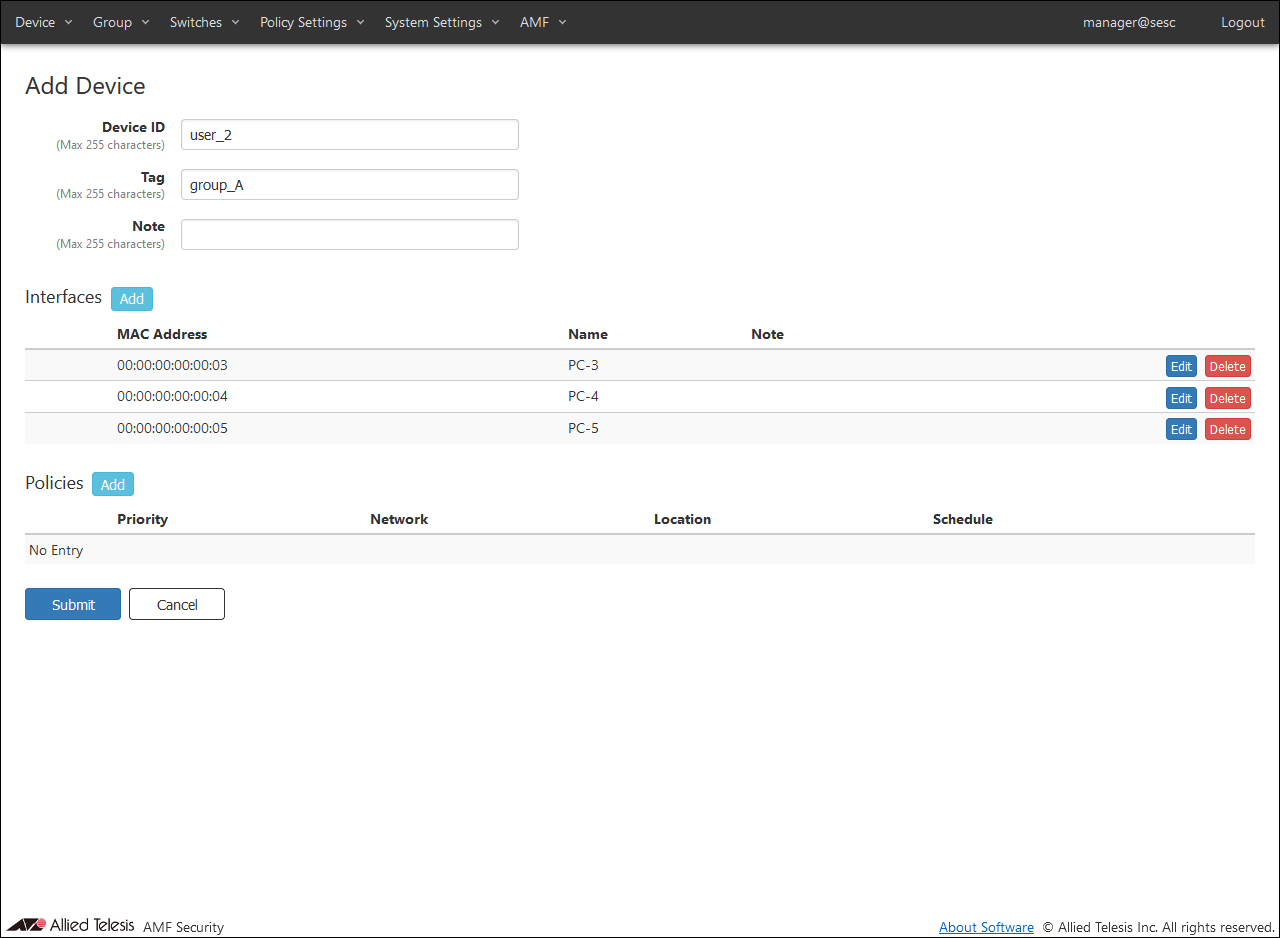Focus the Device ID input field
Image resolution: width=1280 pixels, height=938 pixels.
coord(349,135)
